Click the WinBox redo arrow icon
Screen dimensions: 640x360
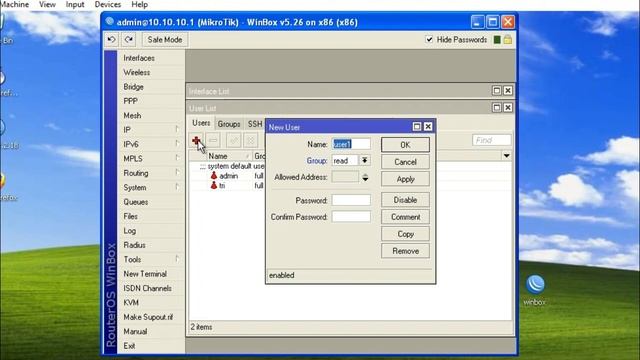pyautogui.click(x=129, y=40)
